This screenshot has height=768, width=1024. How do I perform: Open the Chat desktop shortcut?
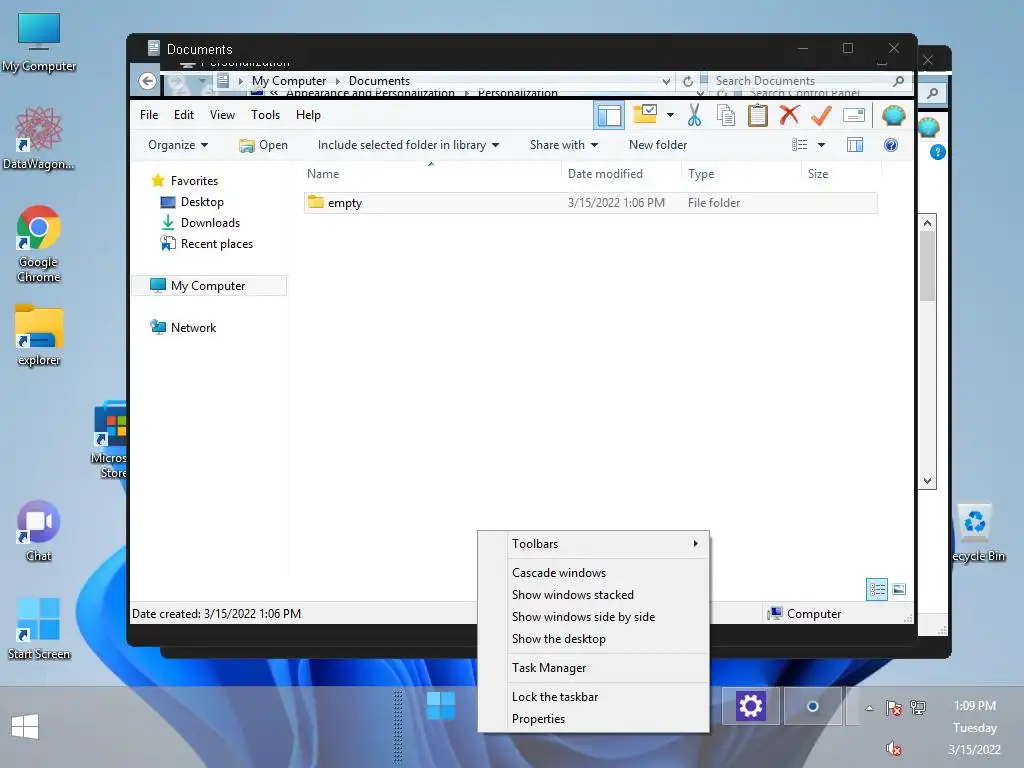click(x=39, y=531)
